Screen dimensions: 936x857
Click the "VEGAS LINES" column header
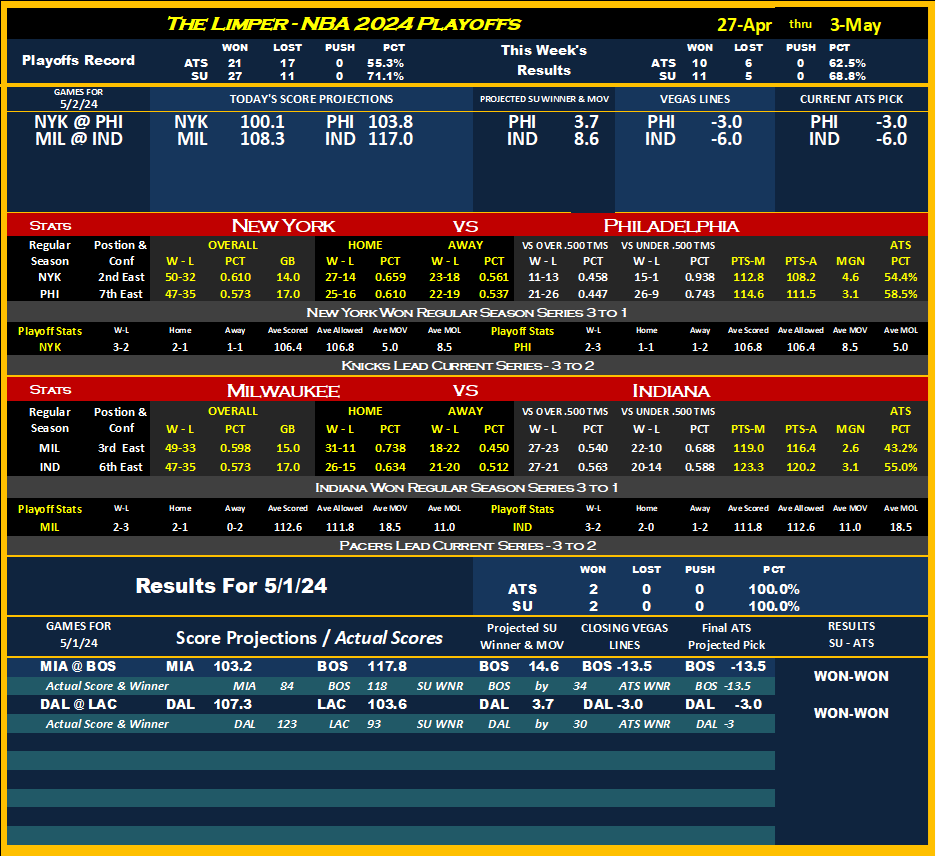pyautogui.click(x=695, y=99)
